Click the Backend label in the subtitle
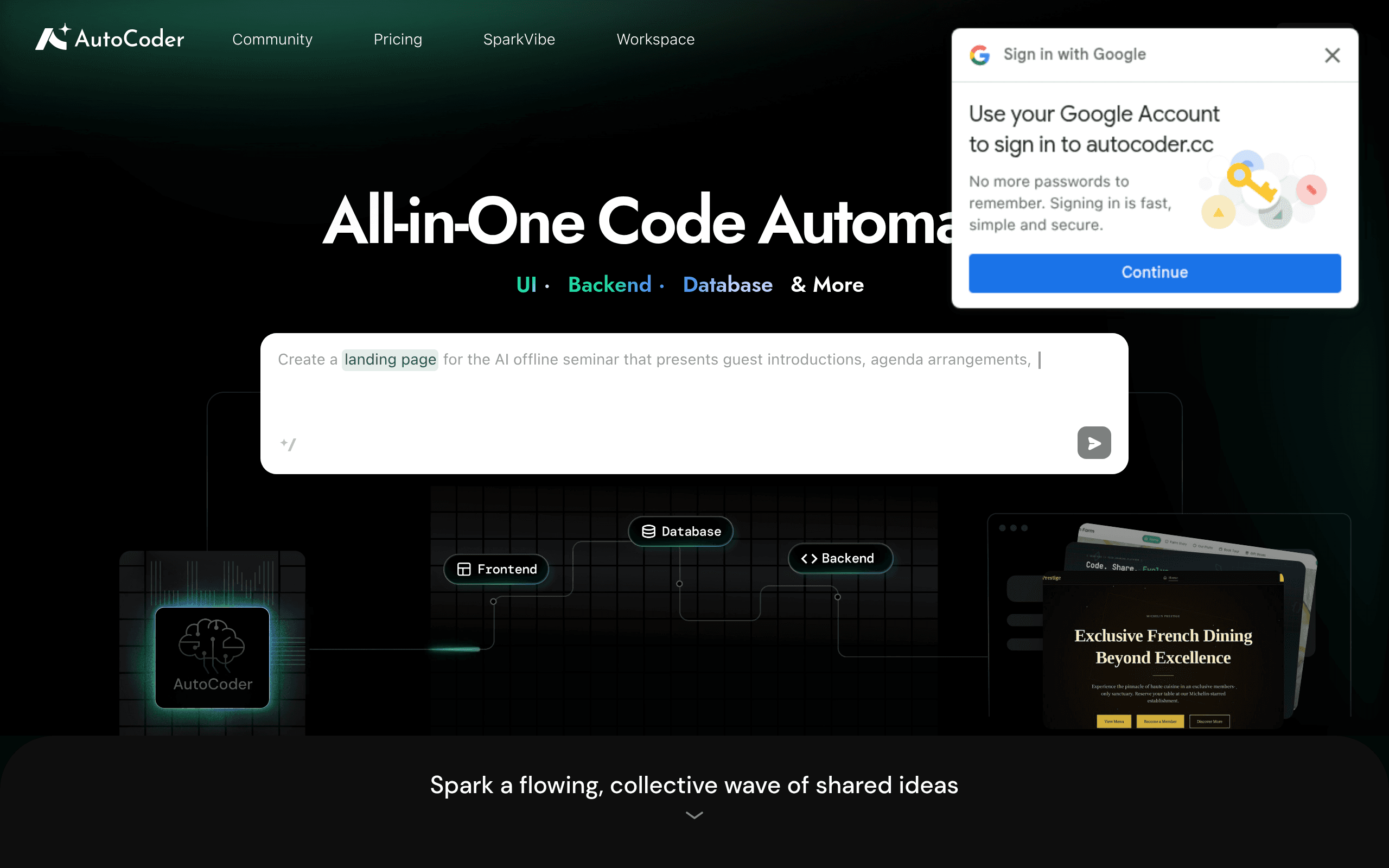 tap(609, 285)
